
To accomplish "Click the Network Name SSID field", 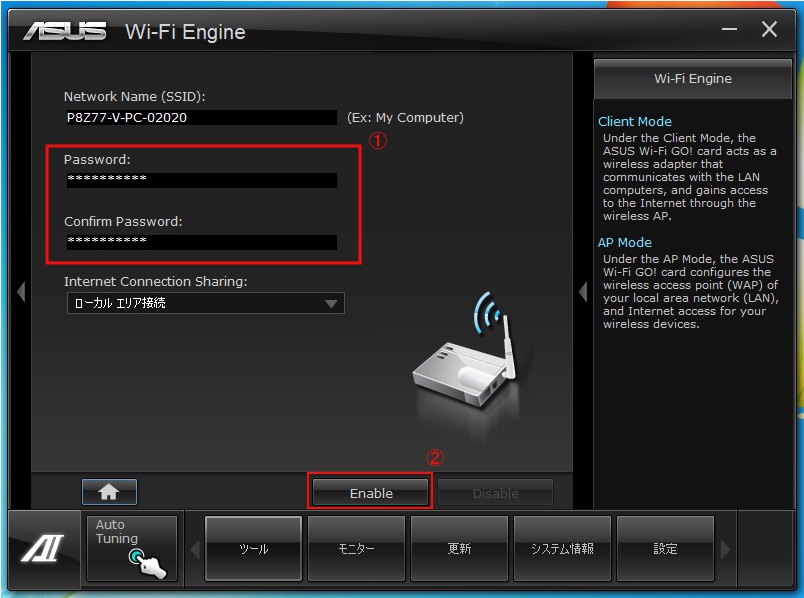I will [x=202, y=117].
